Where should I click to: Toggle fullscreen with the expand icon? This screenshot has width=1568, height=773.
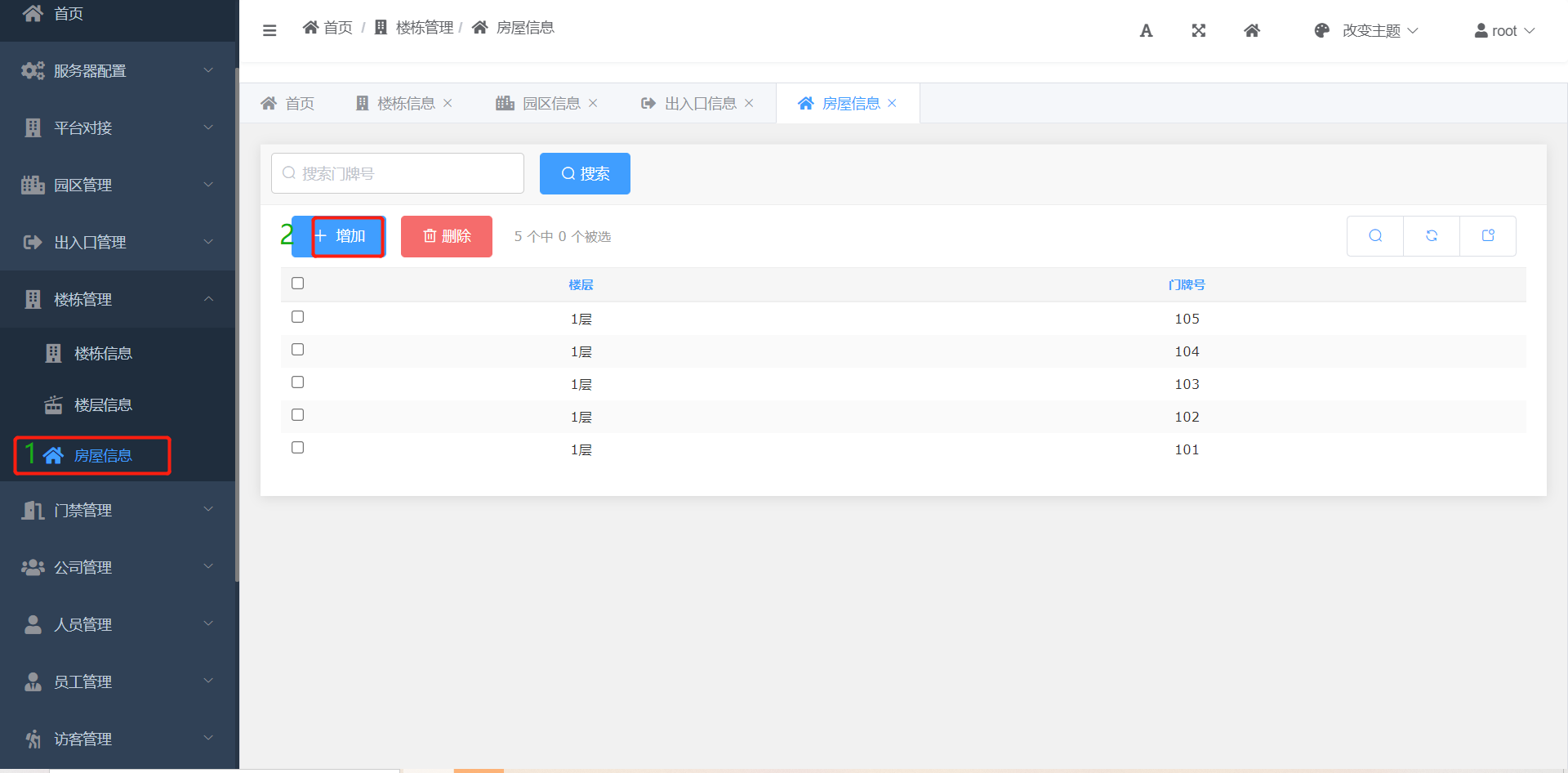(1198, 31)
